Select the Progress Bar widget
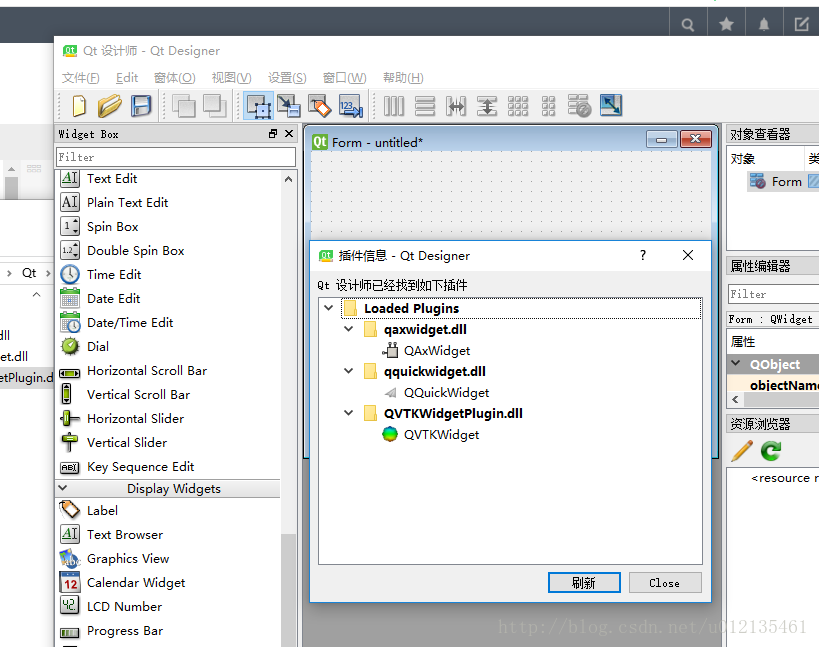The image size is (819, 647). click(x=125, y=631)
